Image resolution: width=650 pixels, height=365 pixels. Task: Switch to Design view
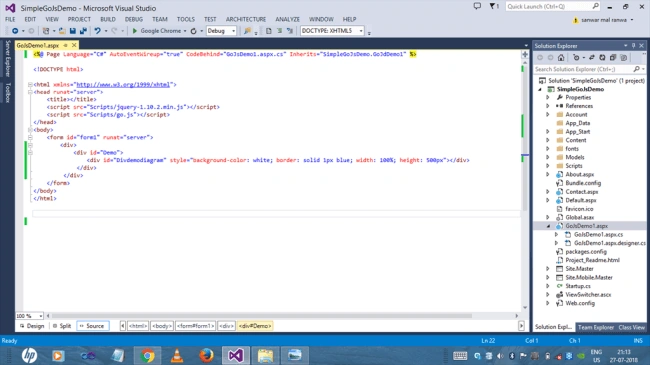coord(32,326)
